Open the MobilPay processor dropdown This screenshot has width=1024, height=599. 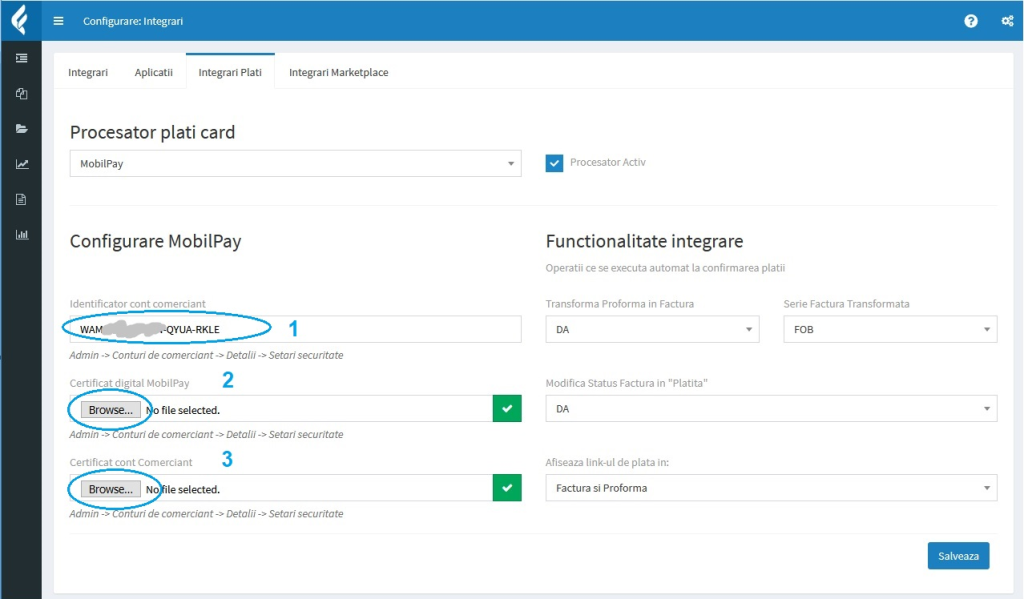(295, 163)
